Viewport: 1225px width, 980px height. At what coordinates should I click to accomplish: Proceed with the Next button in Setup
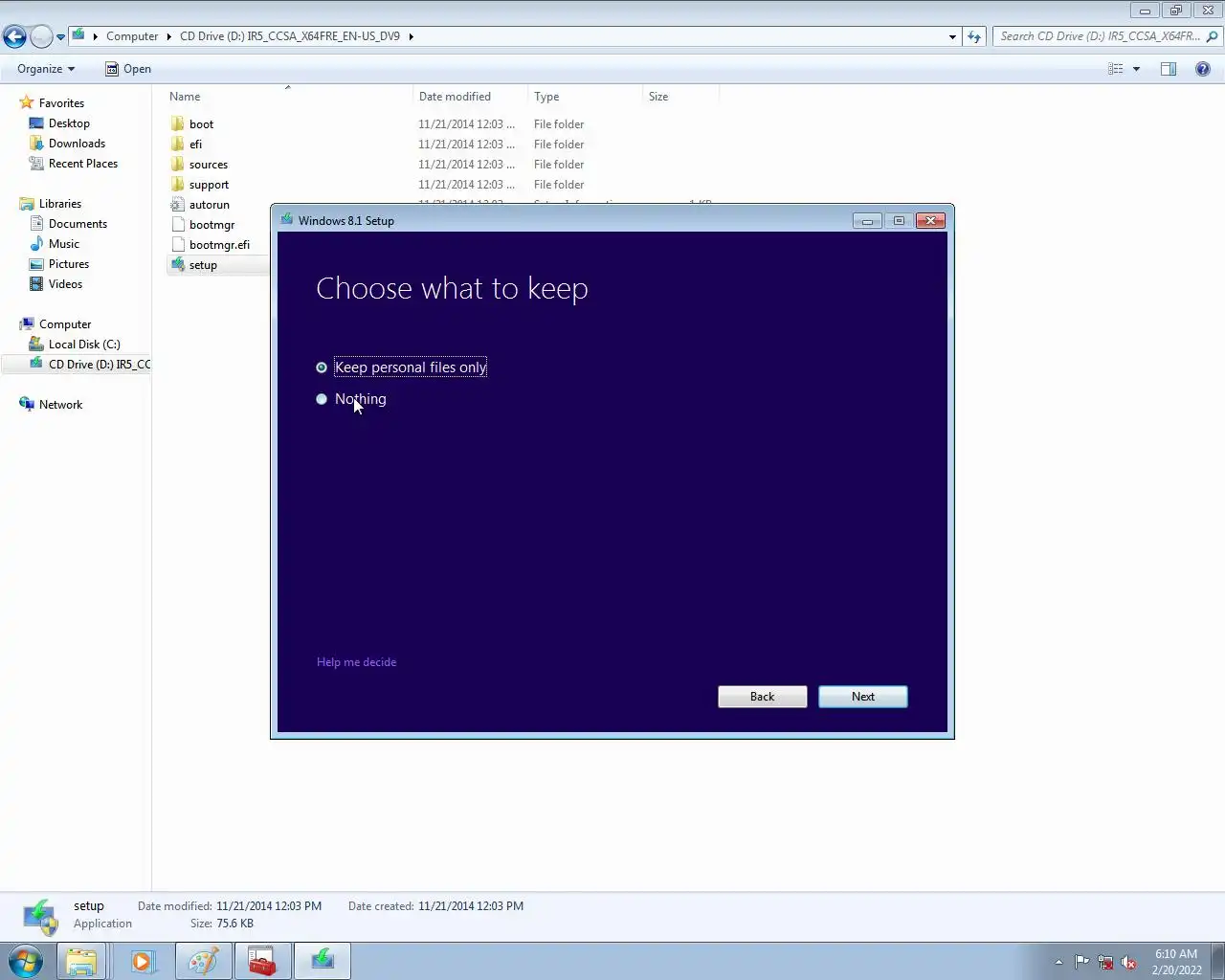click(862, 697)
